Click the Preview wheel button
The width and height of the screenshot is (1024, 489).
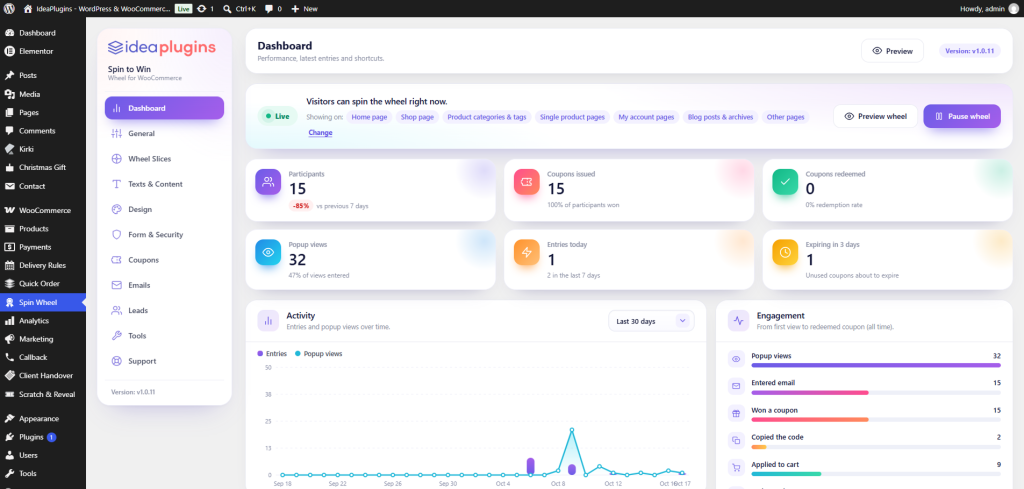(x=875, y=116)
